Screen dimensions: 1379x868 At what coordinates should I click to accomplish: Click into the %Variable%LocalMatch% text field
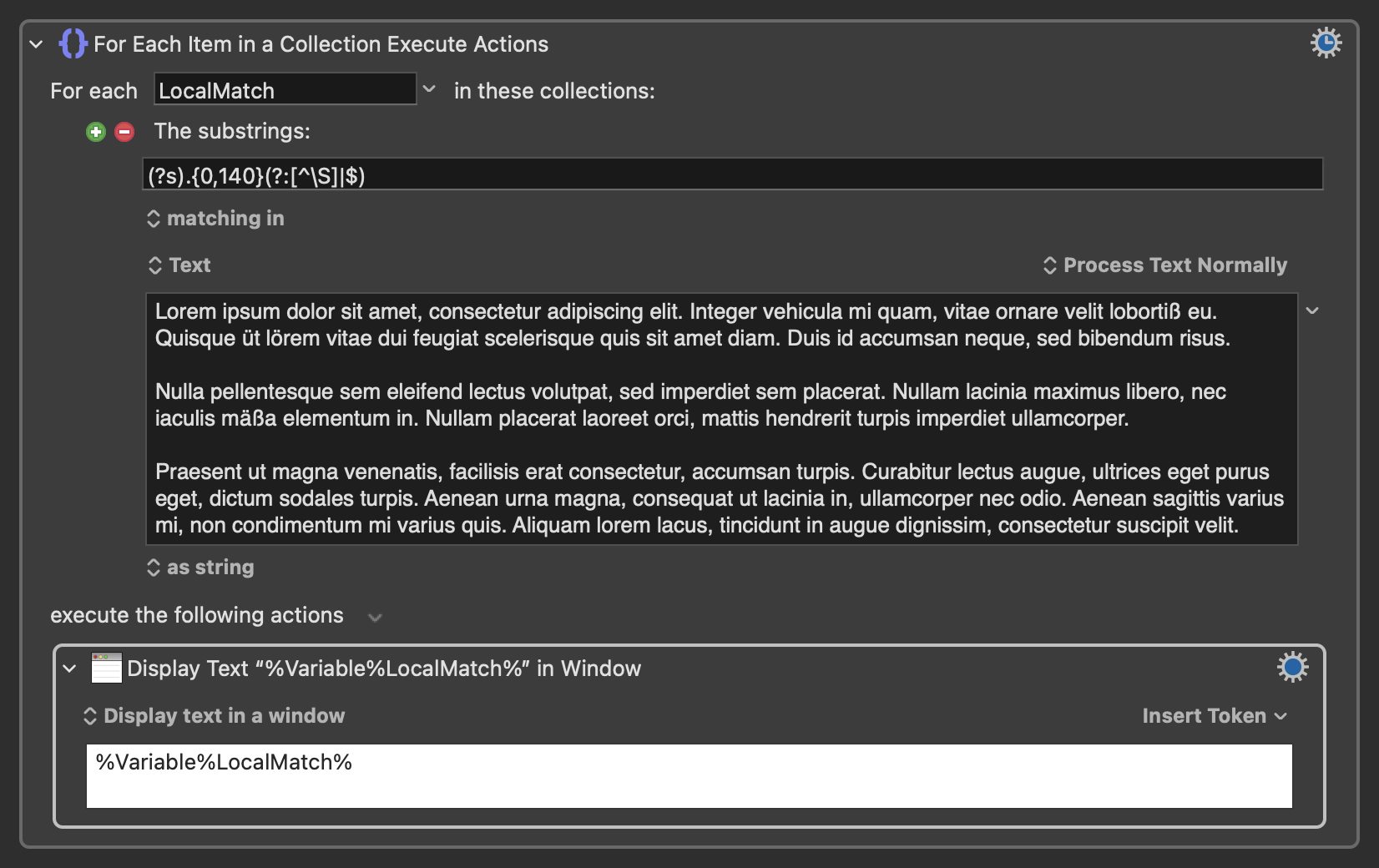689,776
